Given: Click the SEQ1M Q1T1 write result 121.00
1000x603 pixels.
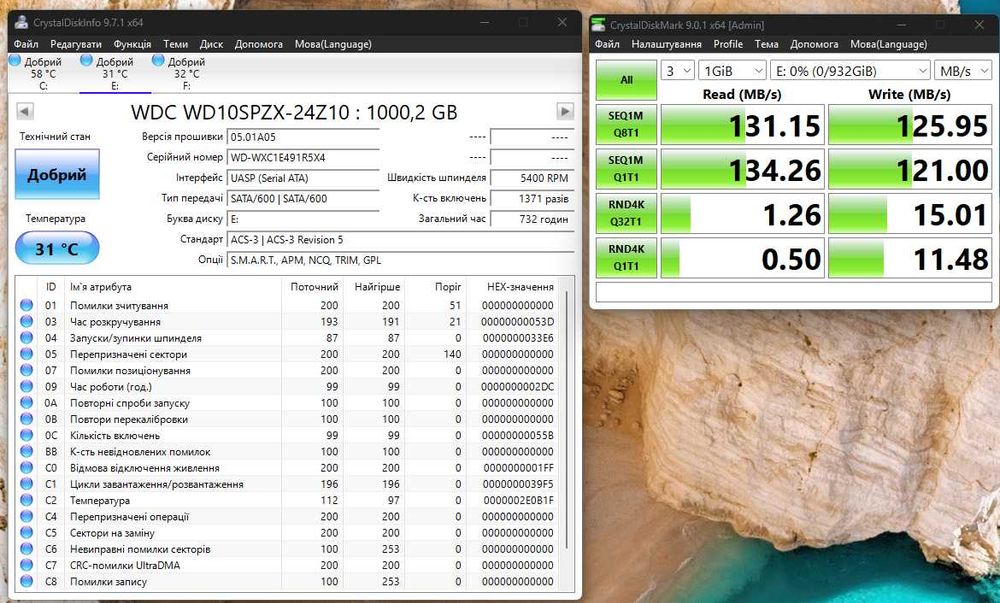Looking at the screenshot, I should click(910, 170).
